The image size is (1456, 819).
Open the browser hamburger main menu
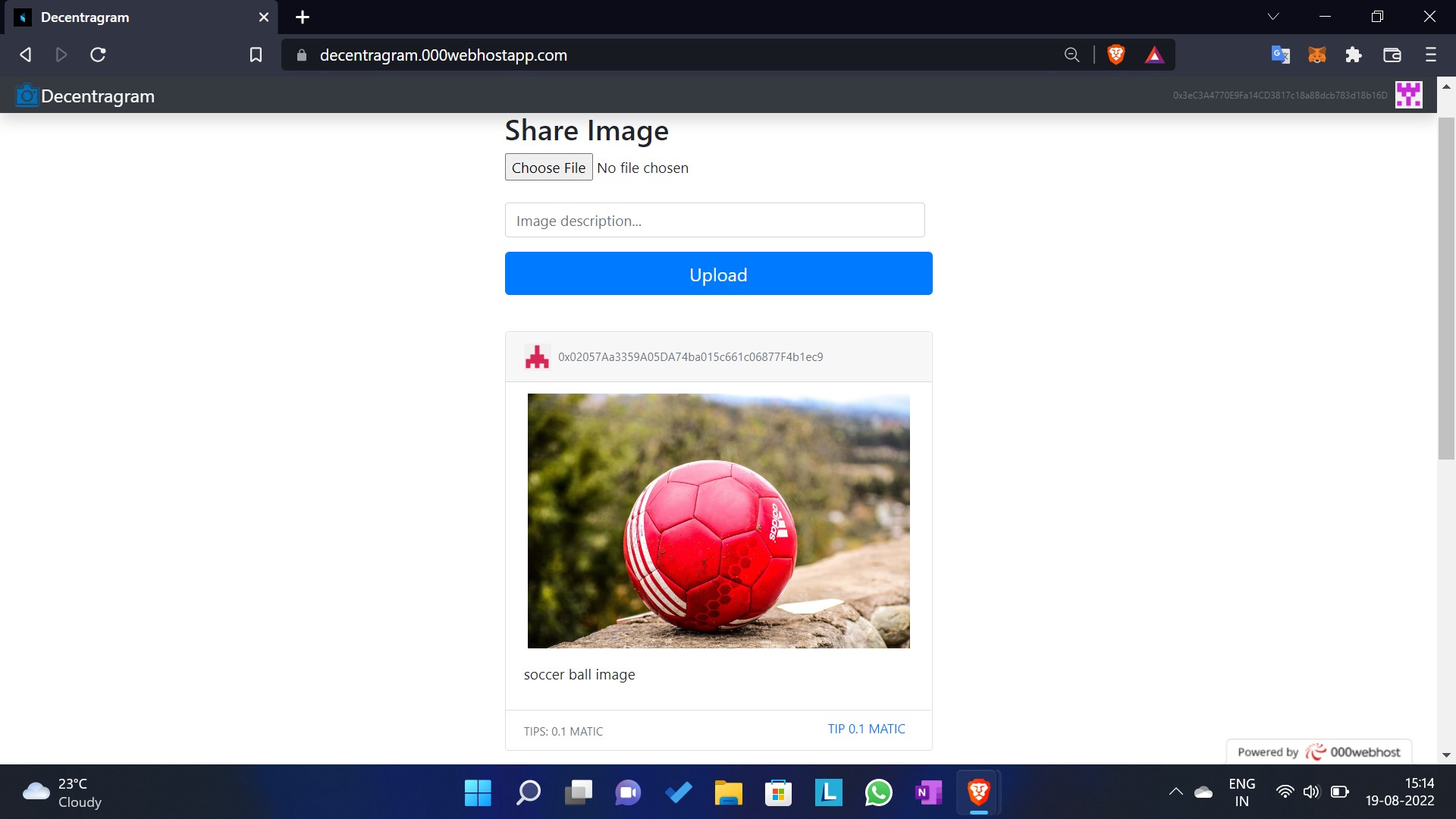coord(1431,55)
